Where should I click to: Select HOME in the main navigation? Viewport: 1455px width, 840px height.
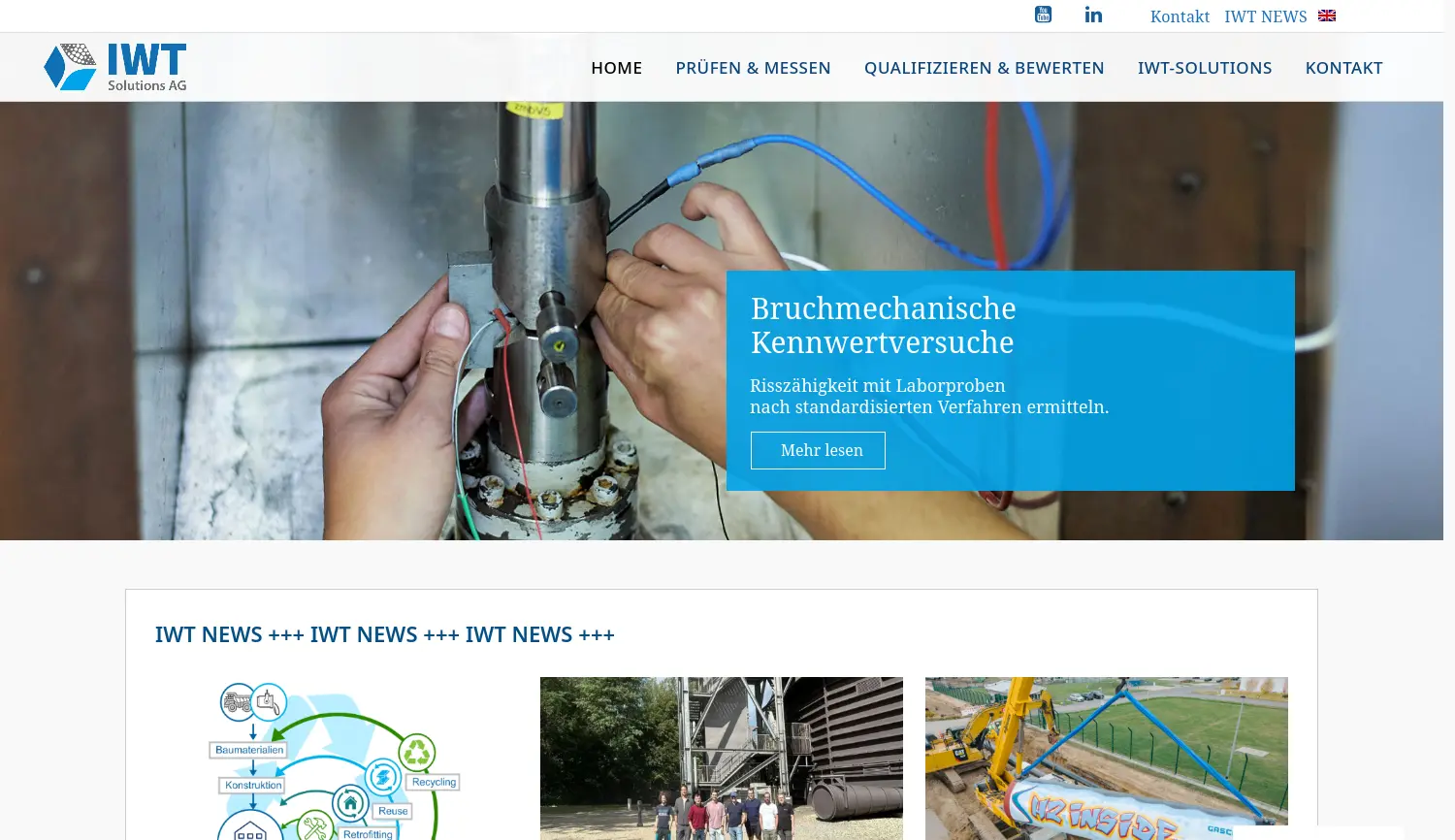(616, 67)
